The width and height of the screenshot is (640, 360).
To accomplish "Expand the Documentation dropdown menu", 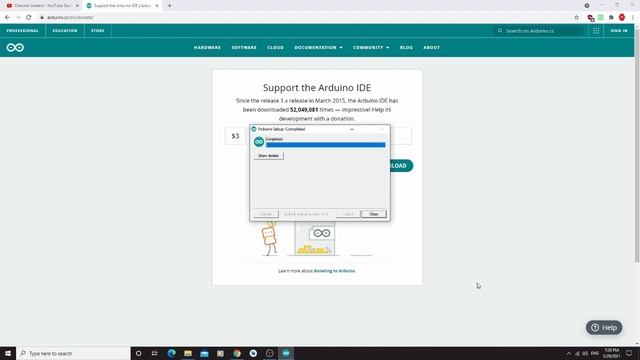I will (318, 47).
